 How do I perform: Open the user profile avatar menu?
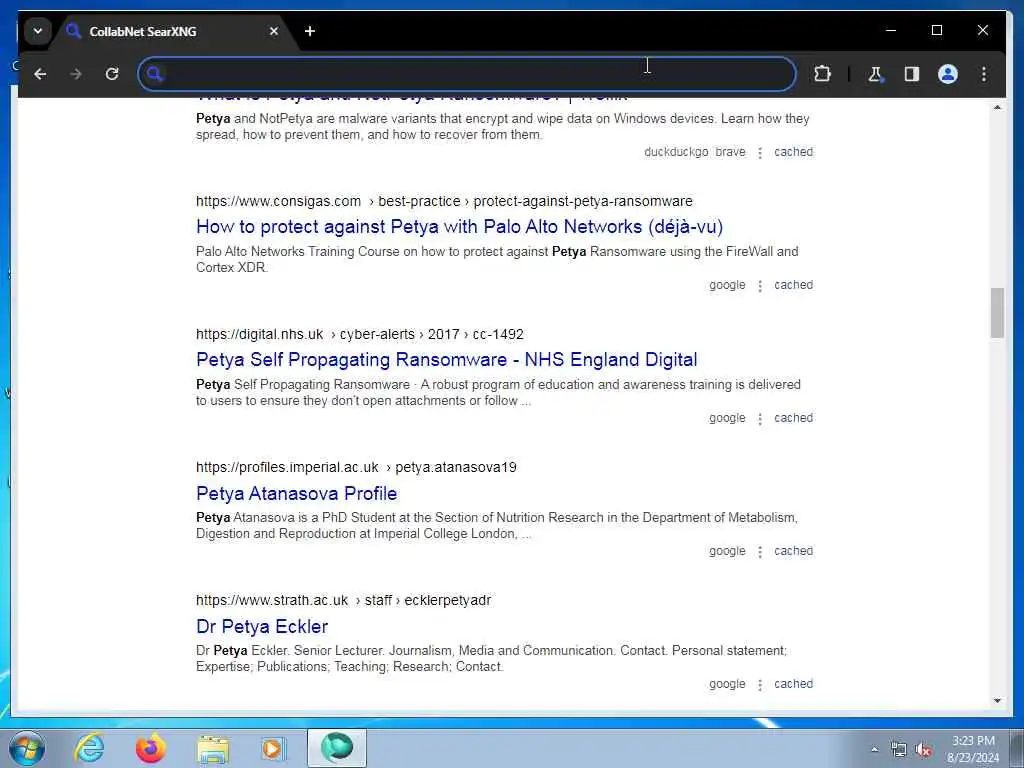point(948,74)
